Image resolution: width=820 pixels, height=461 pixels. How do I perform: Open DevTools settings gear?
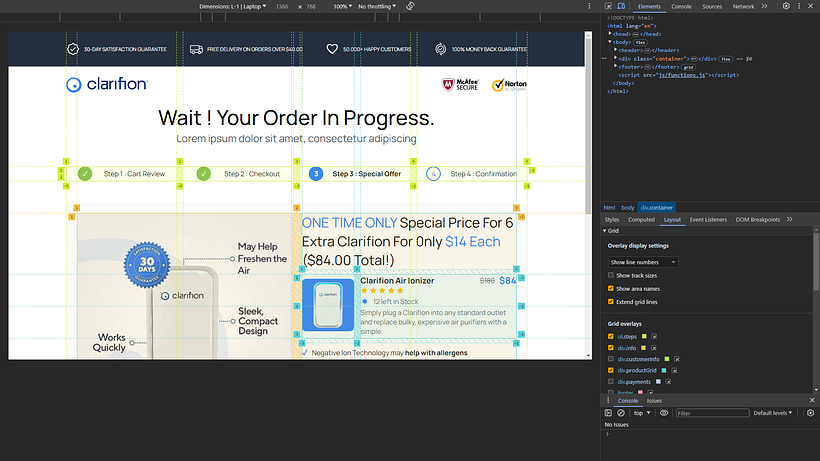786,6
